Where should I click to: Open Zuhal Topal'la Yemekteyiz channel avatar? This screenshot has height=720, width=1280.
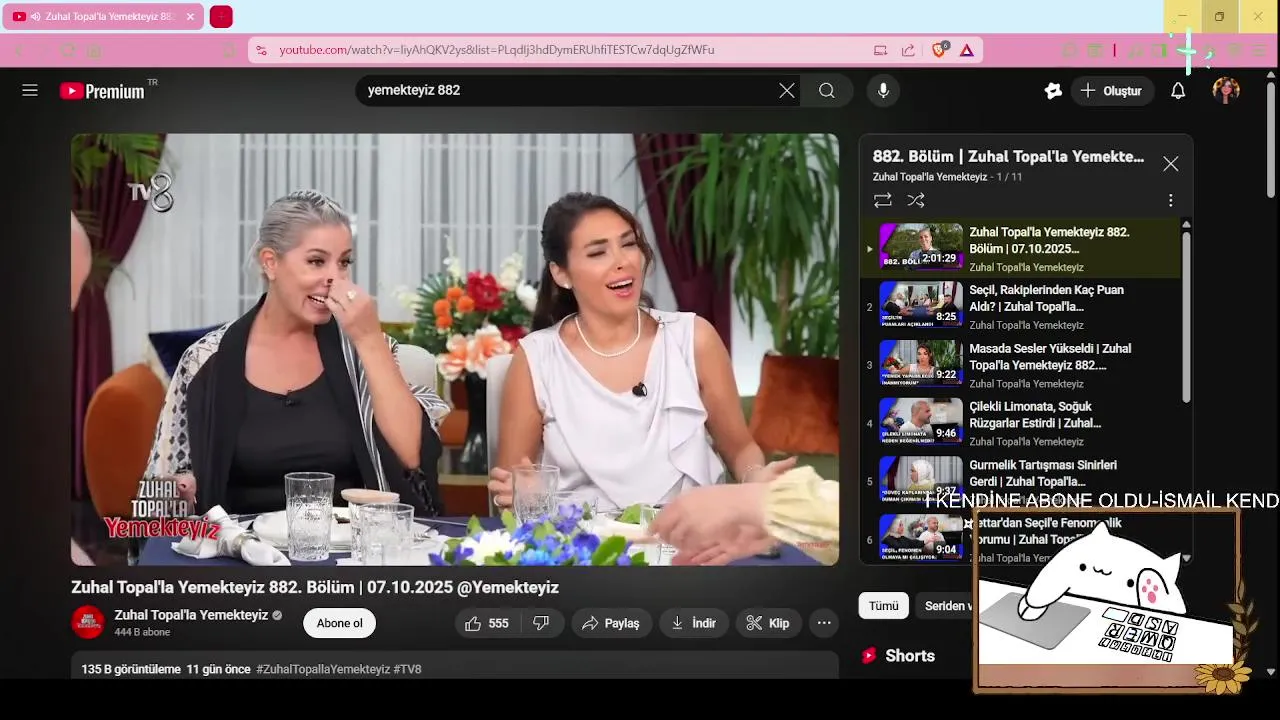click(88, 622)
